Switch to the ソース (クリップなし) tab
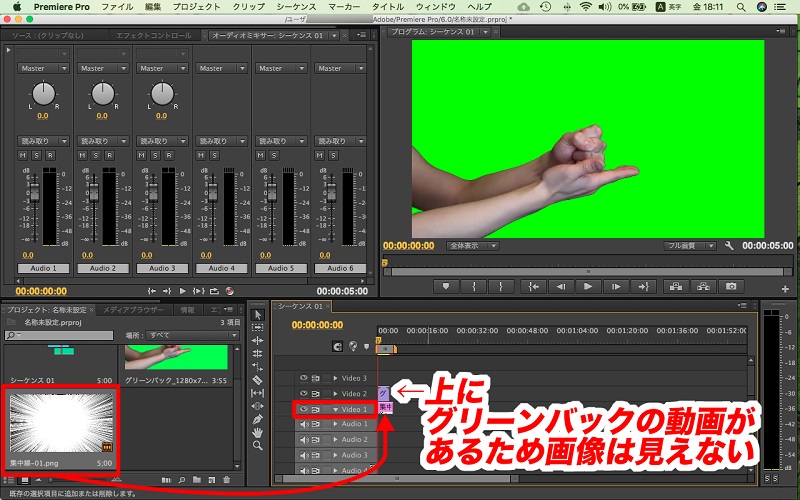The height and width of the screenshot is (500, 800). [x=47, y=35]
